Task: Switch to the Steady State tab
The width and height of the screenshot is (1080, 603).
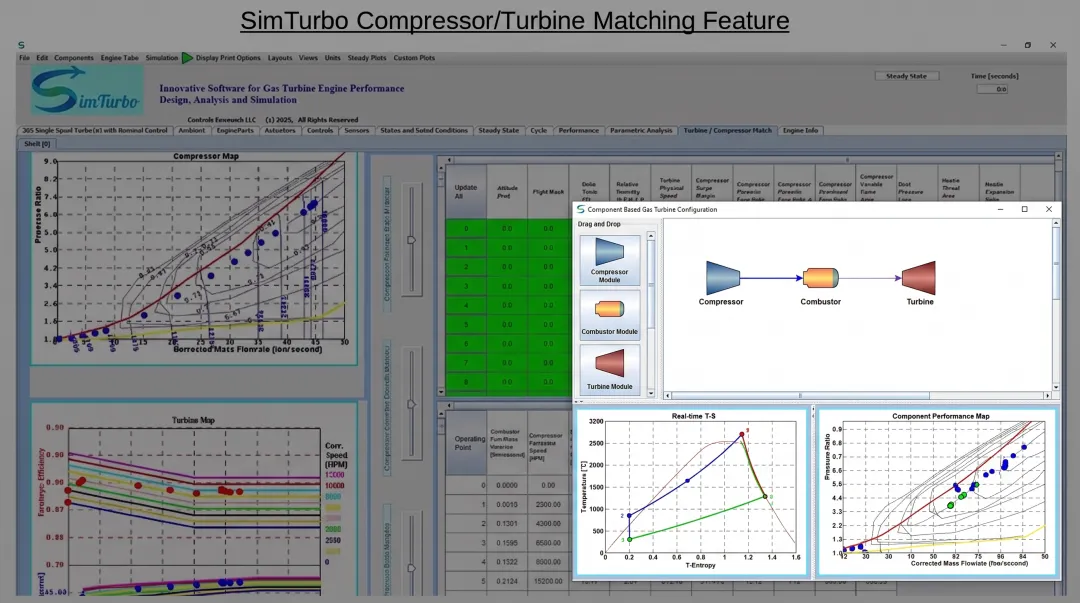Action: [x=499, y=130]
